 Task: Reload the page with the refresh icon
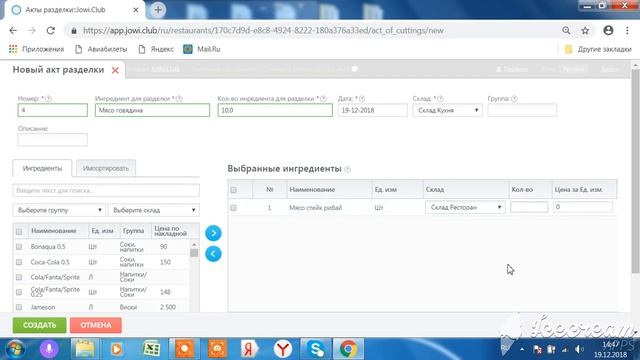tap(51, 31)
